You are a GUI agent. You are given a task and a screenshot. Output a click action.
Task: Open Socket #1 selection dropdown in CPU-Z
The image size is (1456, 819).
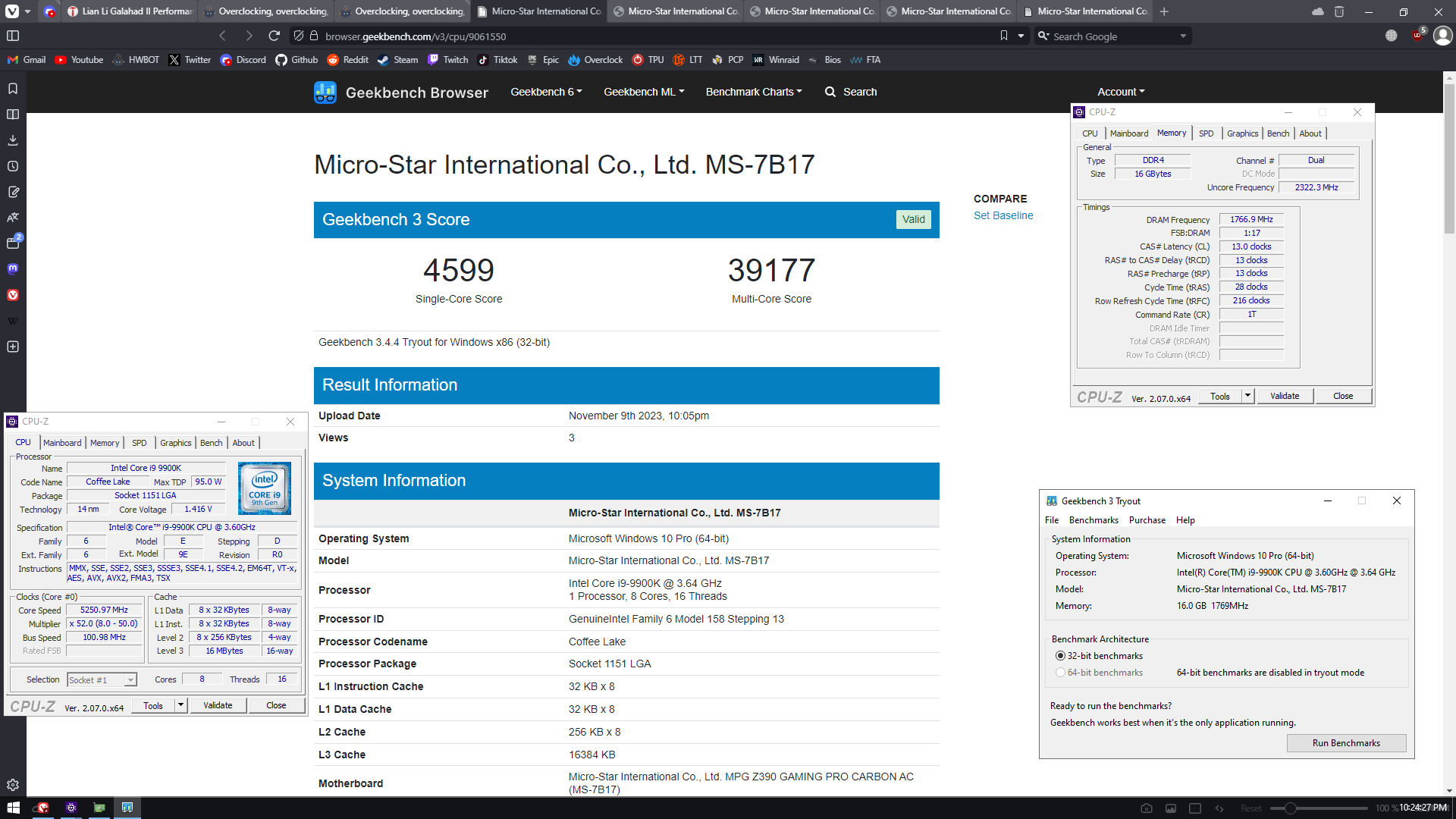pos(102,680)
